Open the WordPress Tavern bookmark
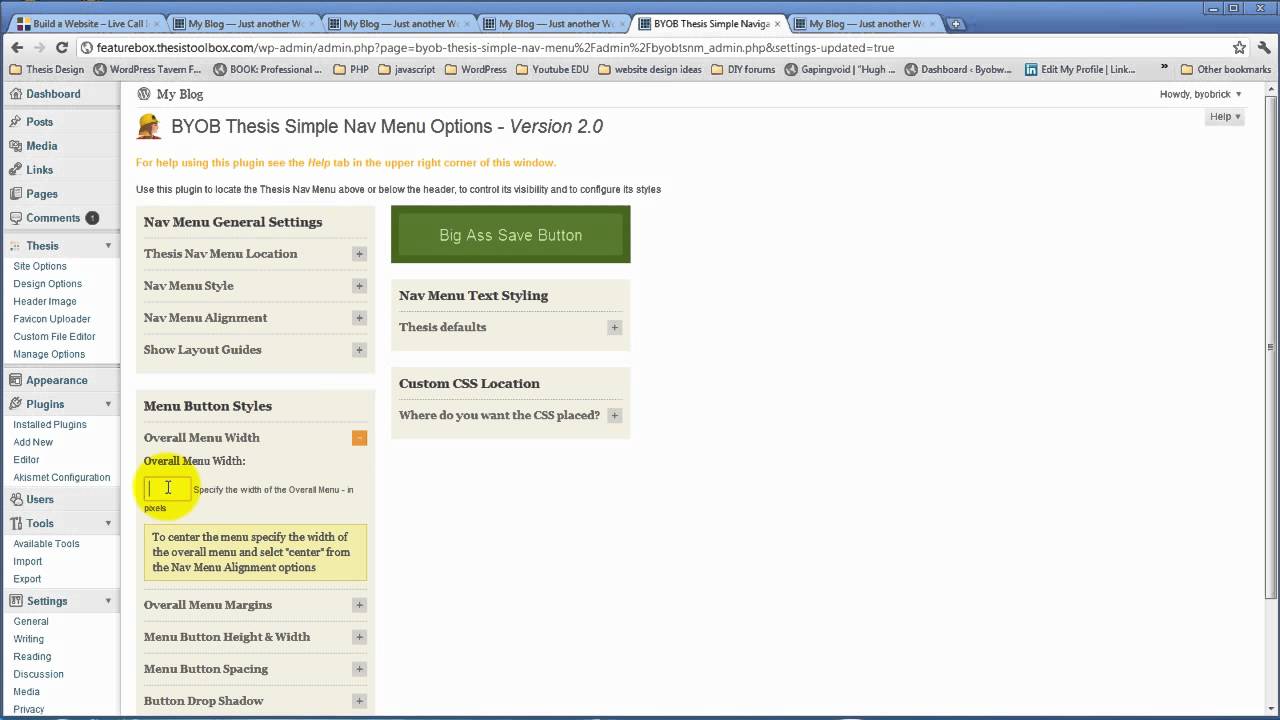Image resolution: width=1280 pixels, height=720 pixels. tap(147, 70)
